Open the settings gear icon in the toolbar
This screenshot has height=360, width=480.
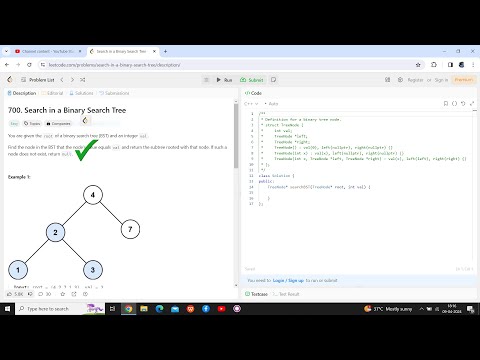[x=400, y=80]
